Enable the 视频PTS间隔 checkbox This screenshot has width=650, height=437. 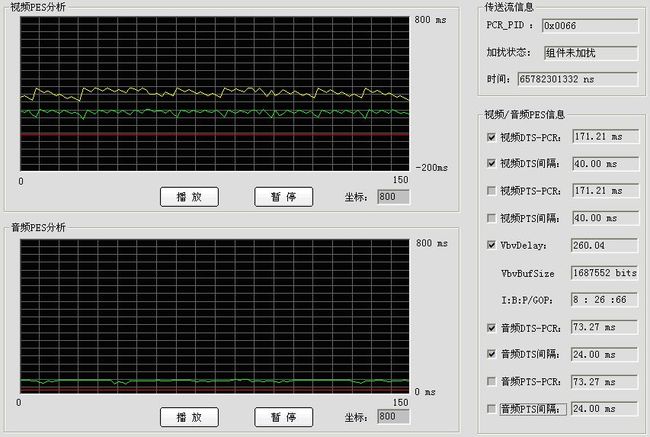click(491, 218)
